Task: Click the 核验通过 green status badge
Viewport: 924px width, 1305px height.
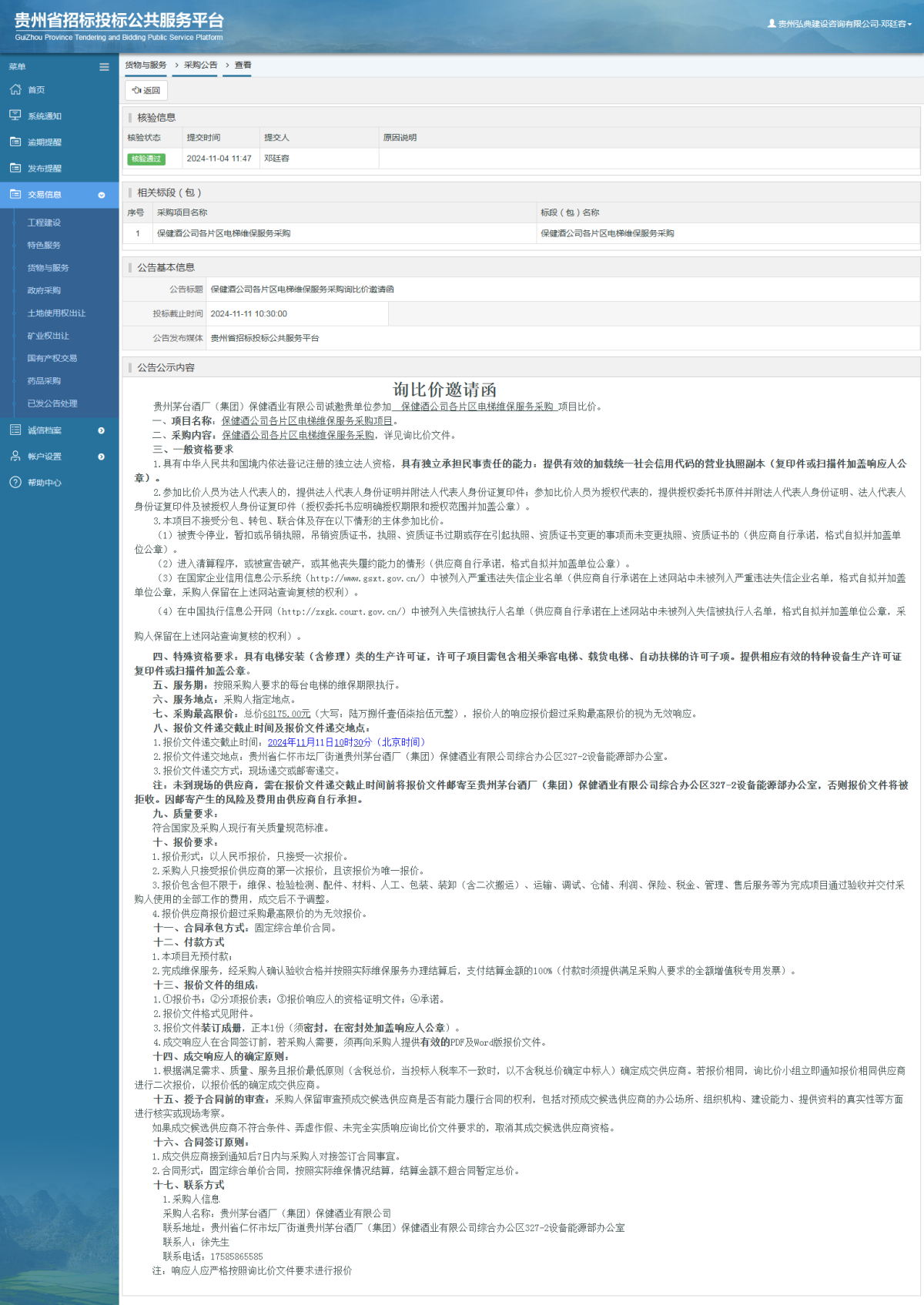Action: click(x=146, y=159)
